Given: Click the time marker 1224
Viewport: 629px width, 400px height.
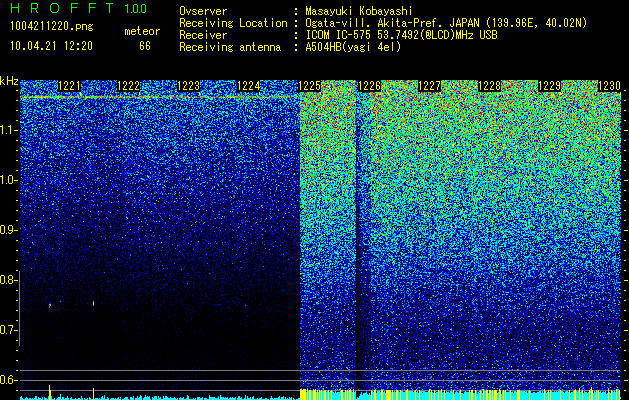Looking at the screenshot, I should coord(249,86).
